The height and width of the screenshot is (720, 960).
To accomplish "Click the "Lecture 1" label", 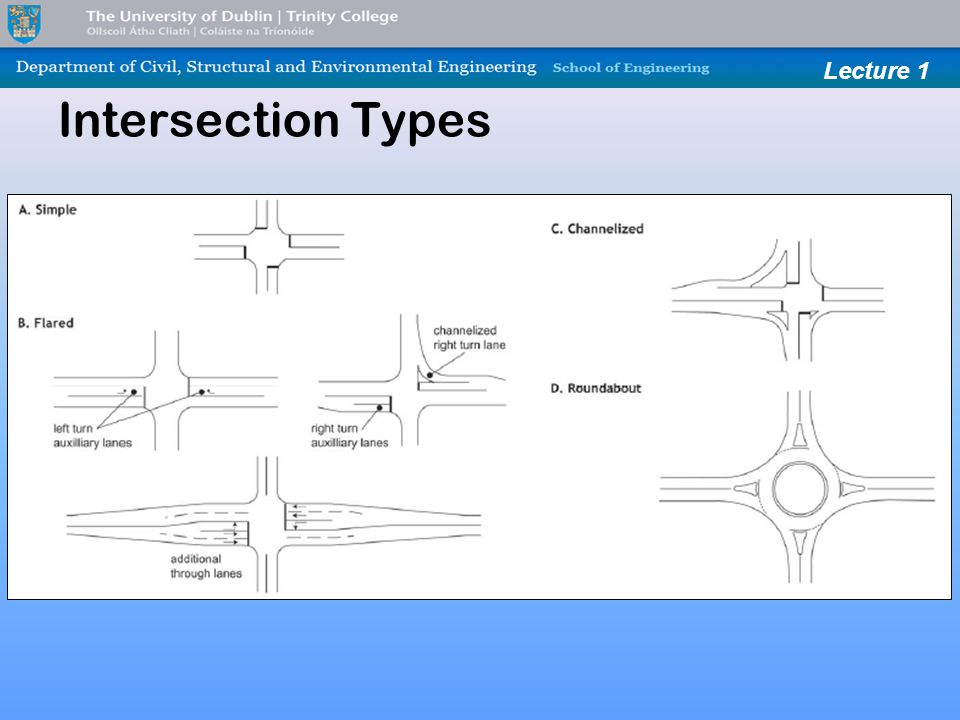I will click(876, 70).
